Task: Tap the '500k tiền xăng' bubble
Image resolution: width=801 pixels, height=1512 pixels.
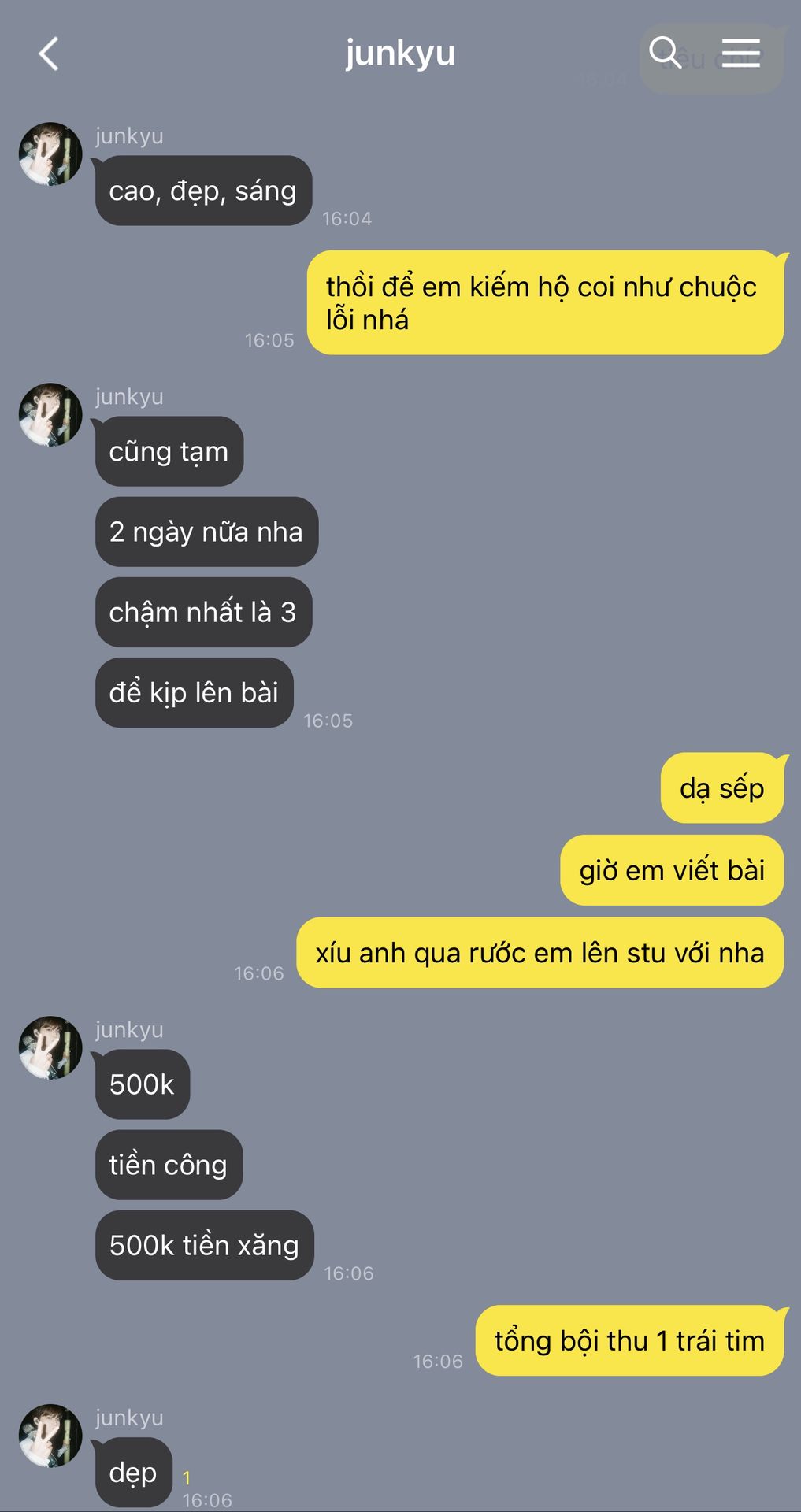Action: pyautogui.click(x=204, y=1245)
